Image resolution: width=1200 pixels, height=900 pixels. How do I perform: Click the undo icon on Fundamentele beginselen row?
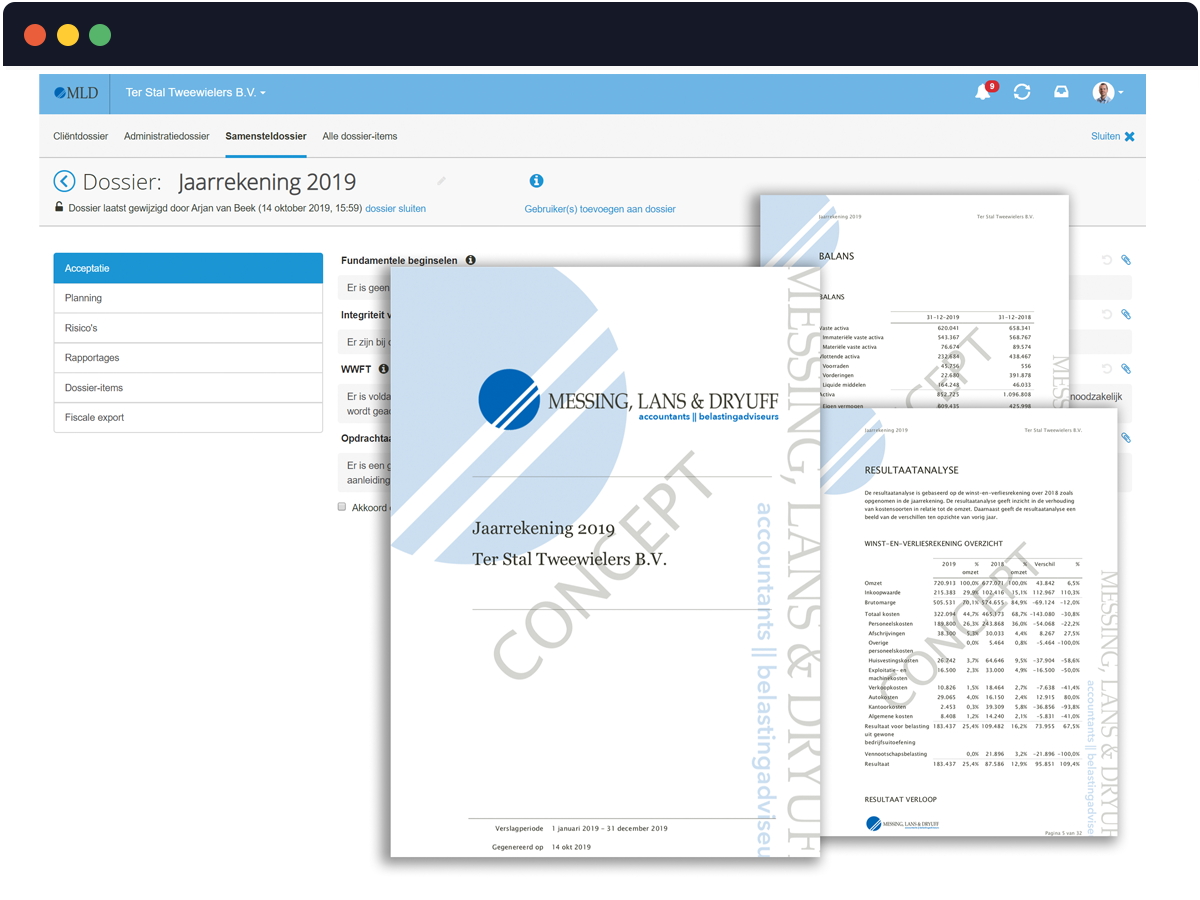pos(1106,260)
